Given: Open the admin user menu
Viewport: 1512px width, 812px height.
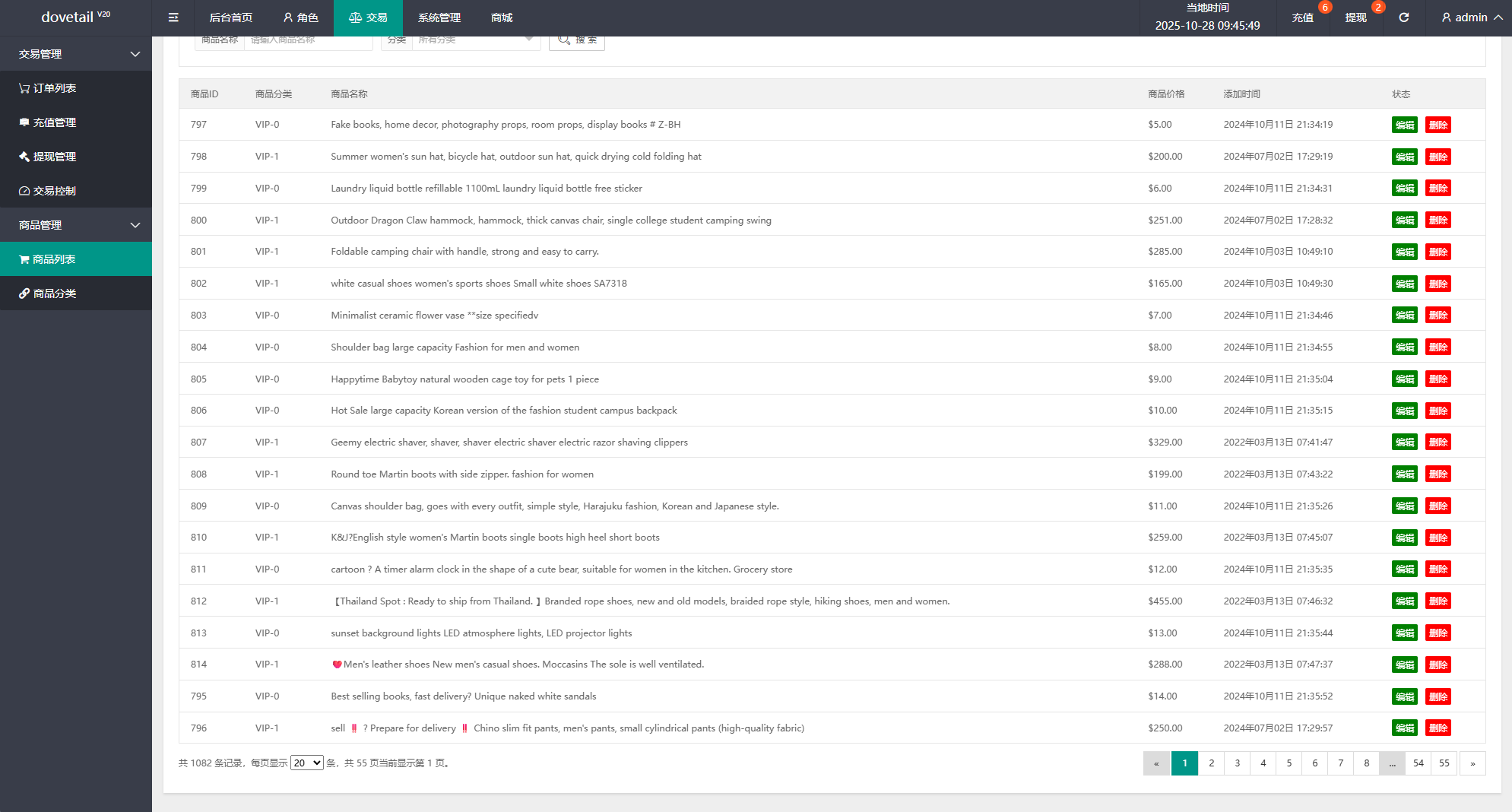Looking at the screenshot, I should (1472, 17).
